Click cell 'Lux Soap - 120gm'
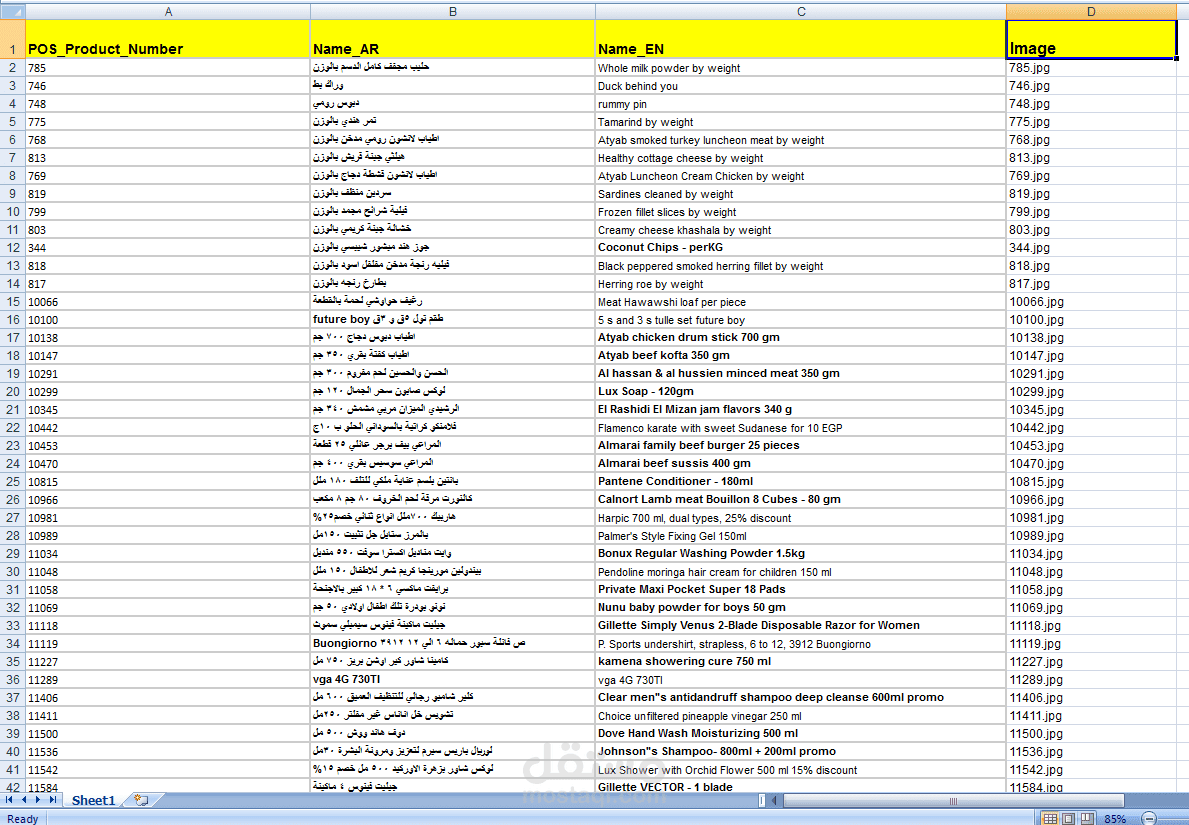 [x=801, y=391]
